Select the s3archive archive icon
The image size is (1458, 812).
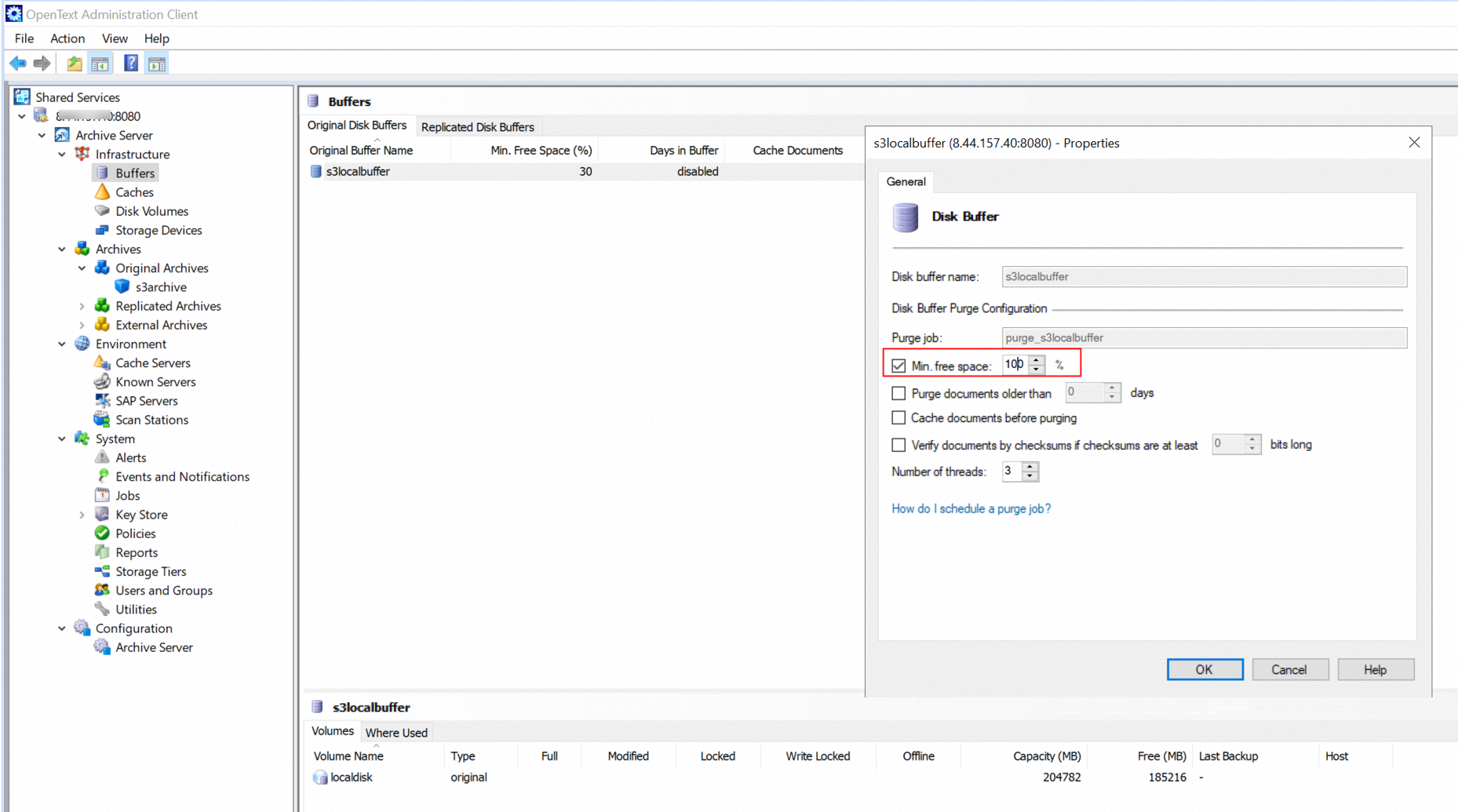pyautogui.click(x=122, y=287)
